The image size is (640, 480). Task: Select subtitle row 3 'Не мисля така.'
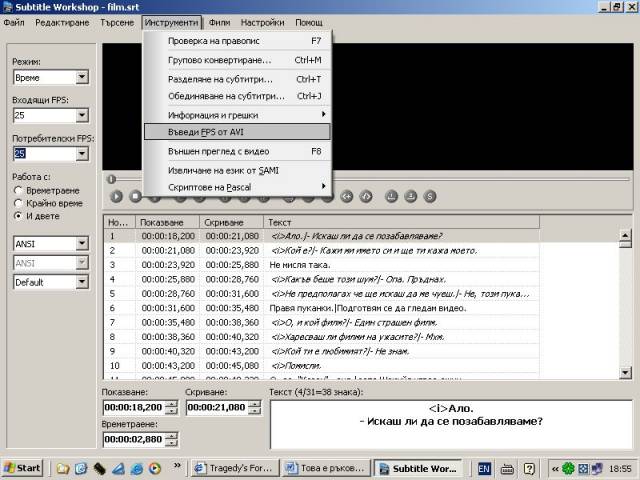pyautogui.click(x=322, y=265)
